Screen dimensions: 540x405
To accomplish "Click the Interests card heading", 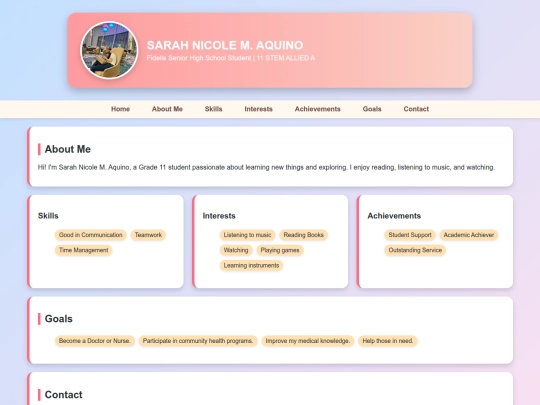I will tap(219, 216).
